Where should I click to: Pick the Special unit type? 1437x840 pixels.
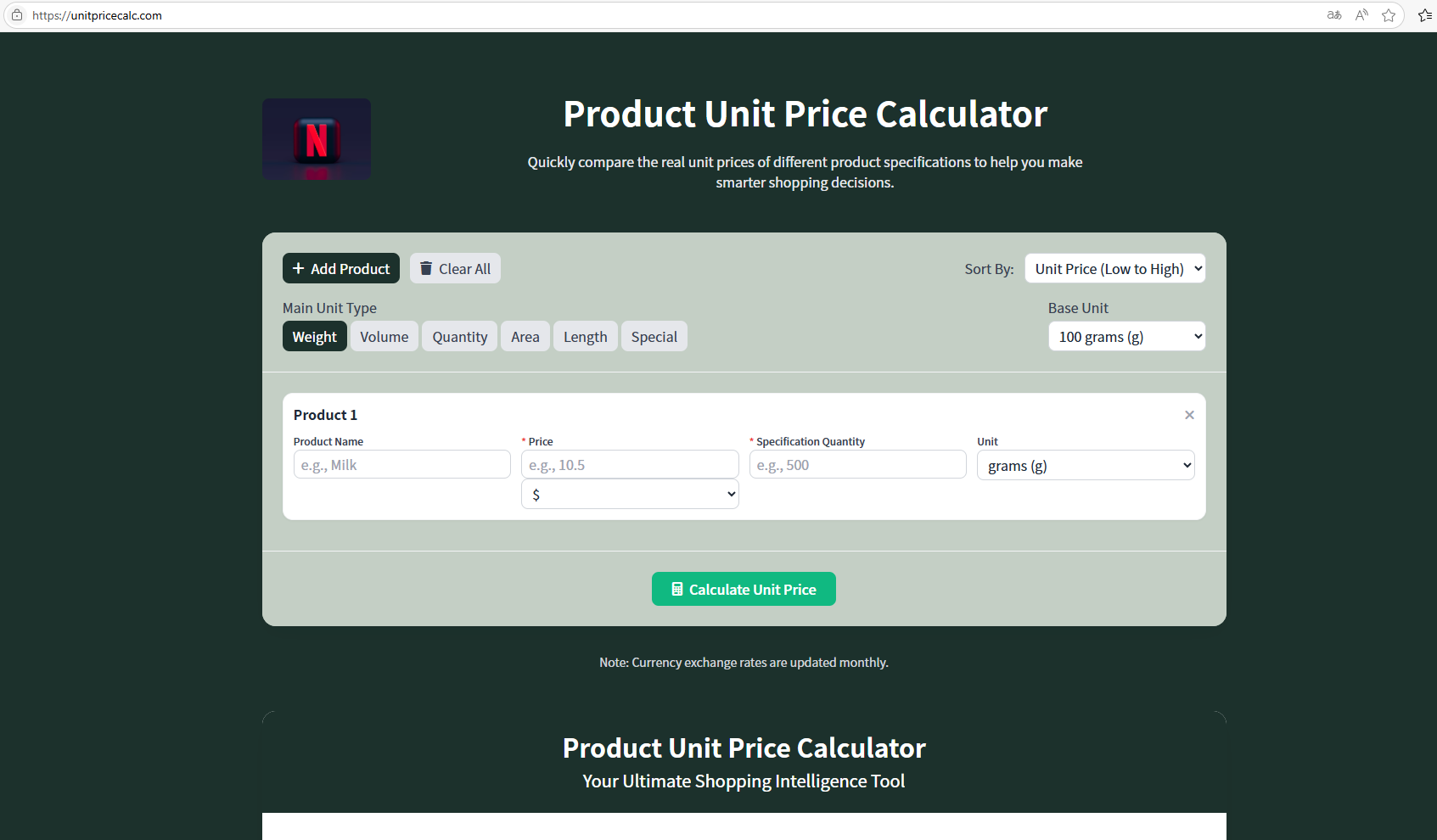(x=654, y=337)
